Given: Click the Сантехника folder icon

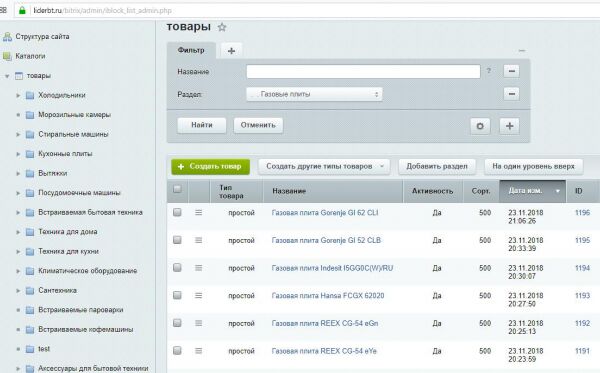Looking at the screenshot, I should coord(30,291).
